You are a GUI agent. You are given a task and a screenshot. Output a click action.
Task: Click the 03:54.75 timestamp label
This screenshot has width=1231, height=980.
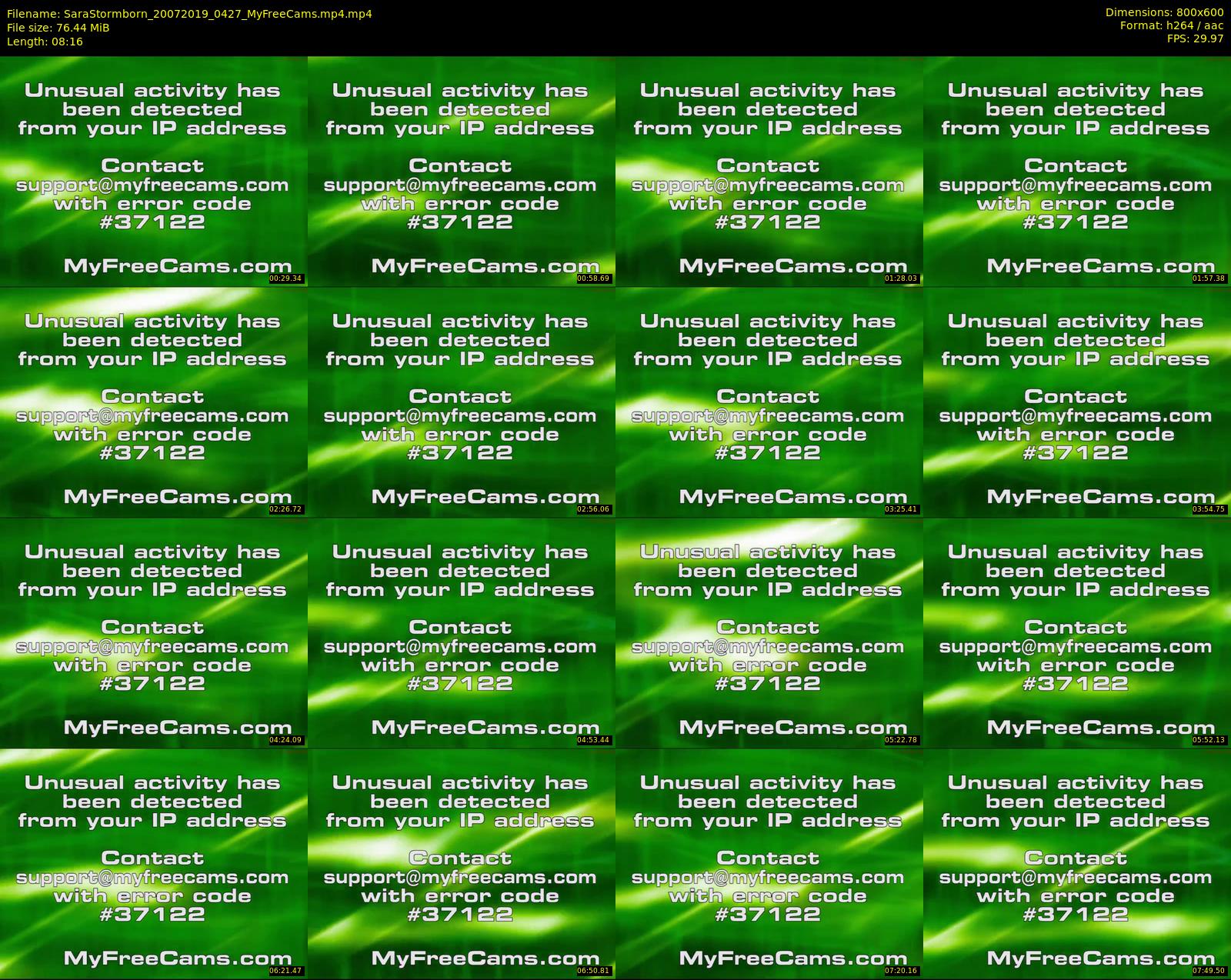[1209, 509]
